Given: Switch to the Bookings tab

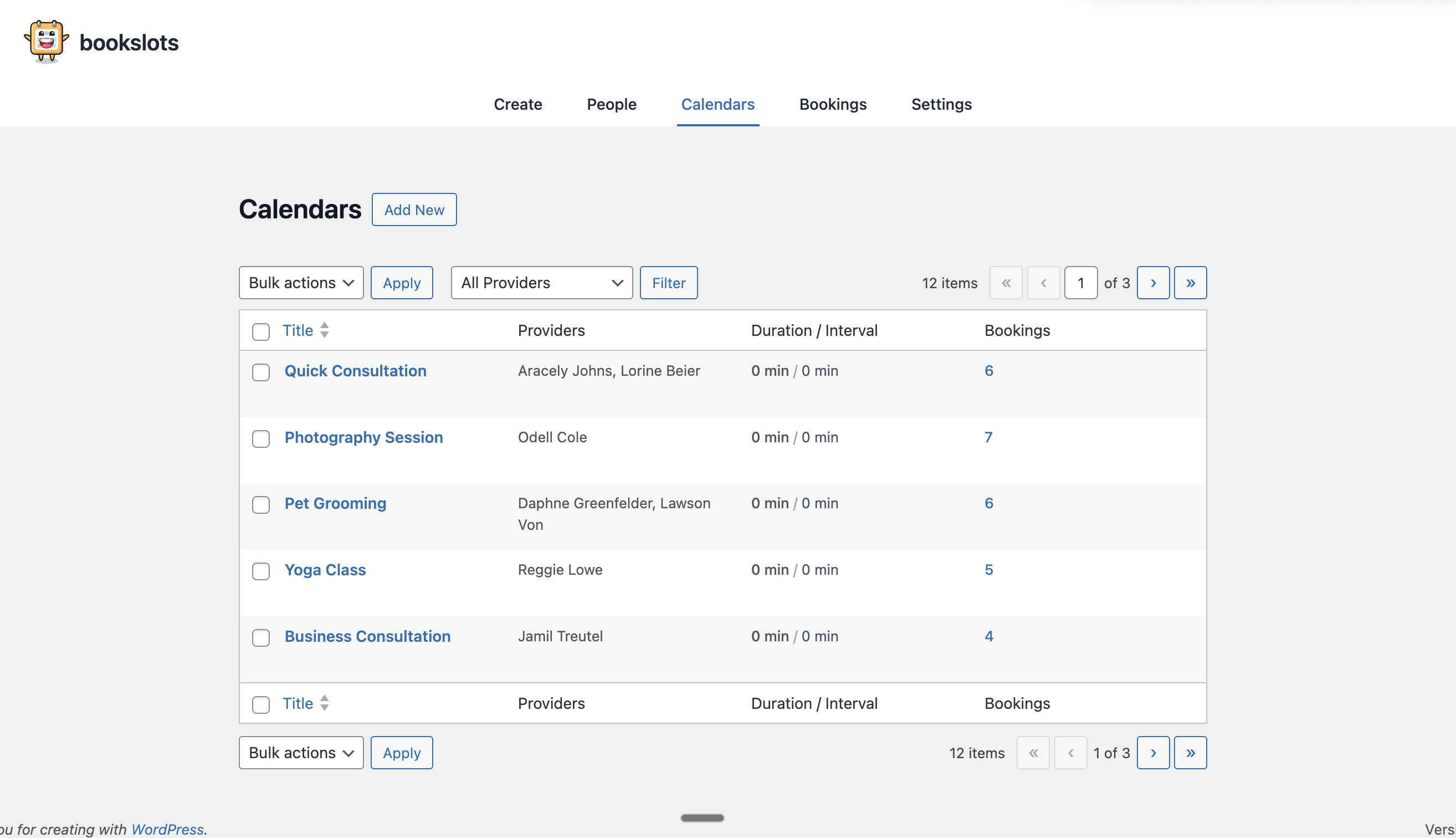Looking at the screenshot, I should 832,104.
